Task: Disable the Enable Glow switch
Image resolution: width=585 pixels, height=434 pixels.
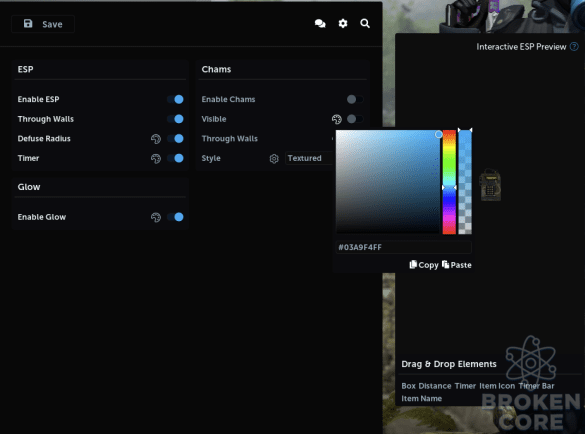Action: tap(175, 217)
